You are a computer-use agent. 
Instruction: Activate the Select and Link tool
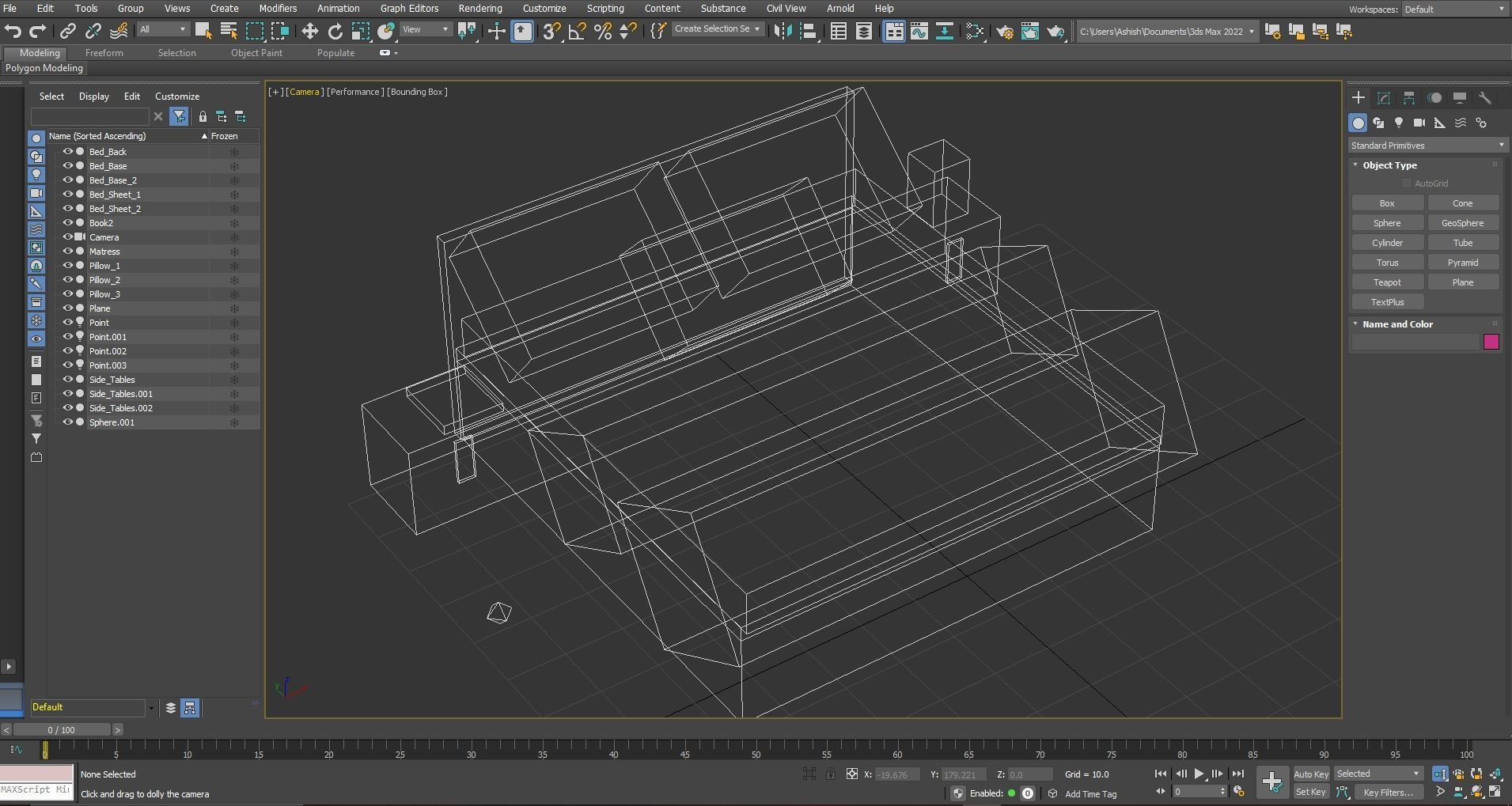click(x=68, y=31)
